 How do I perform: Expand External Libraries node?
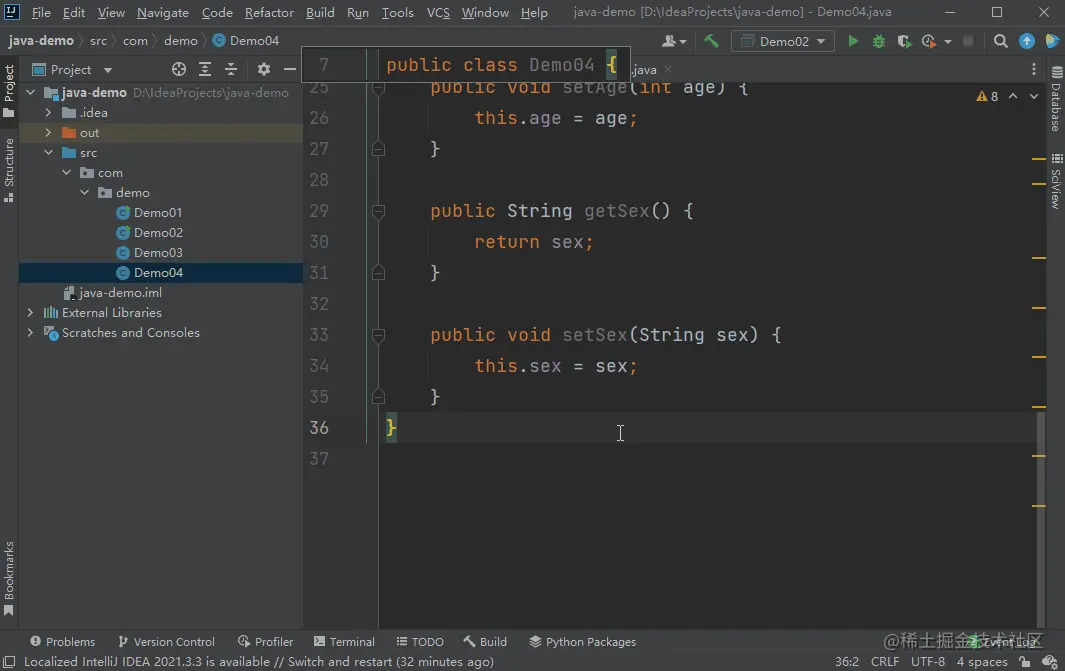(31, 312)
